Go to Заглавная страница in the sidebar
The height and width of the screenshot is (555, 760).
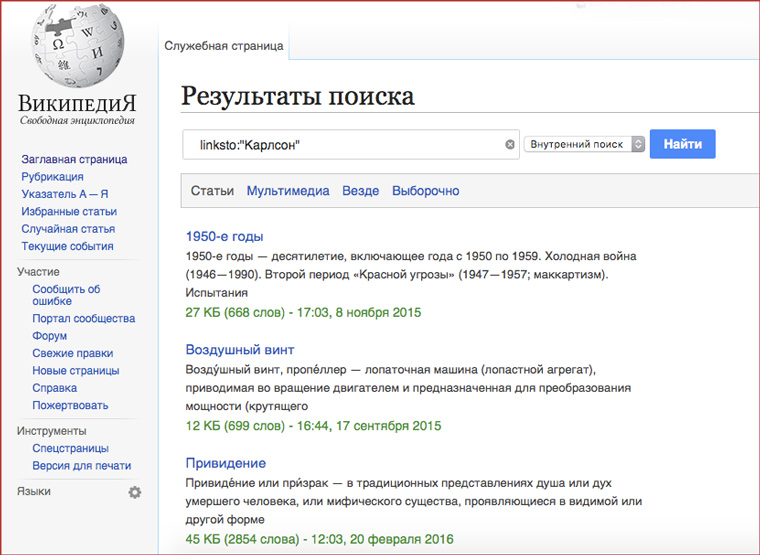tap(74, 159)
